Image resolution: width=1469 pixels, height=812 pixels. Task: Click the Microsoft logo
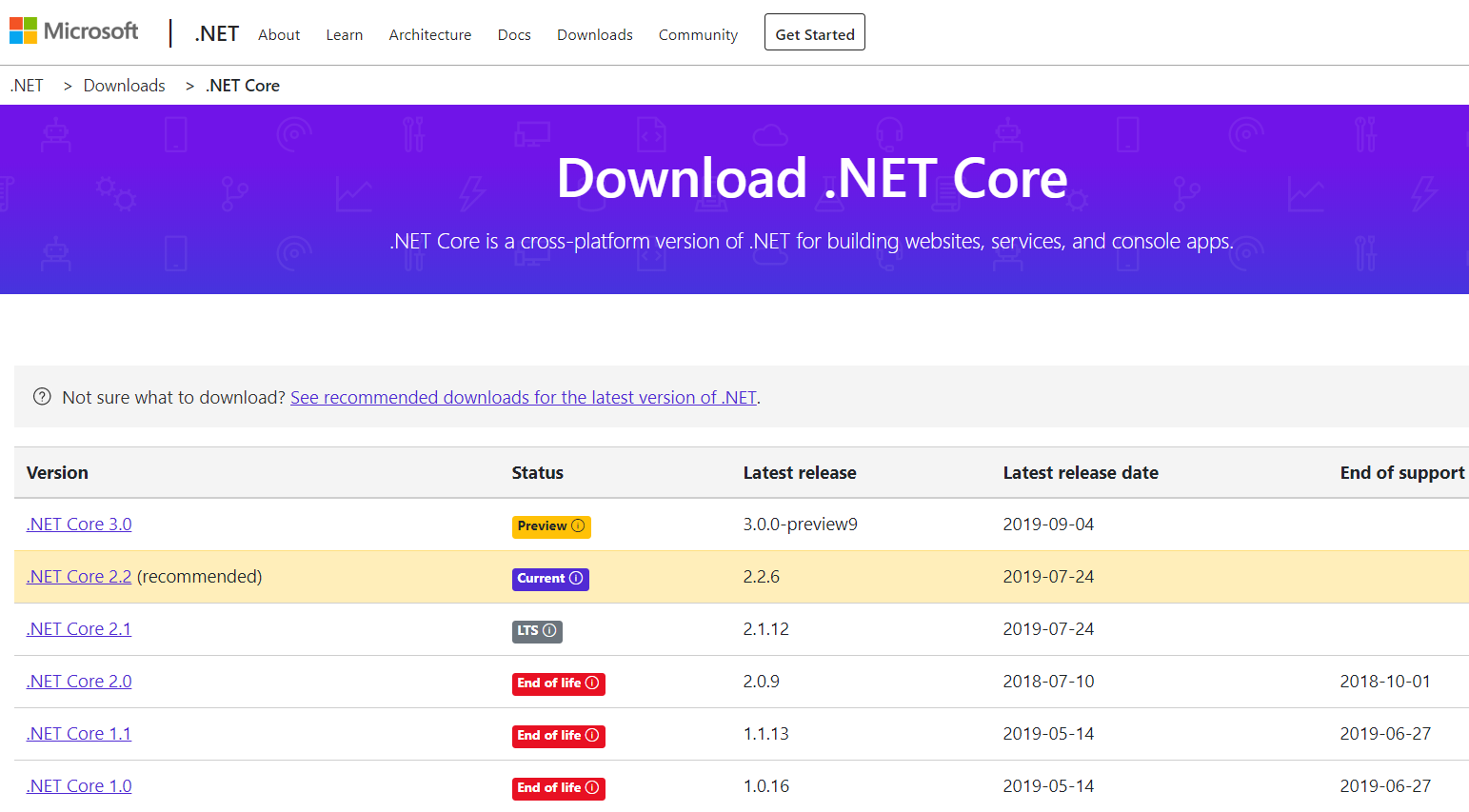pyautogui.click(x=74, y=31)
